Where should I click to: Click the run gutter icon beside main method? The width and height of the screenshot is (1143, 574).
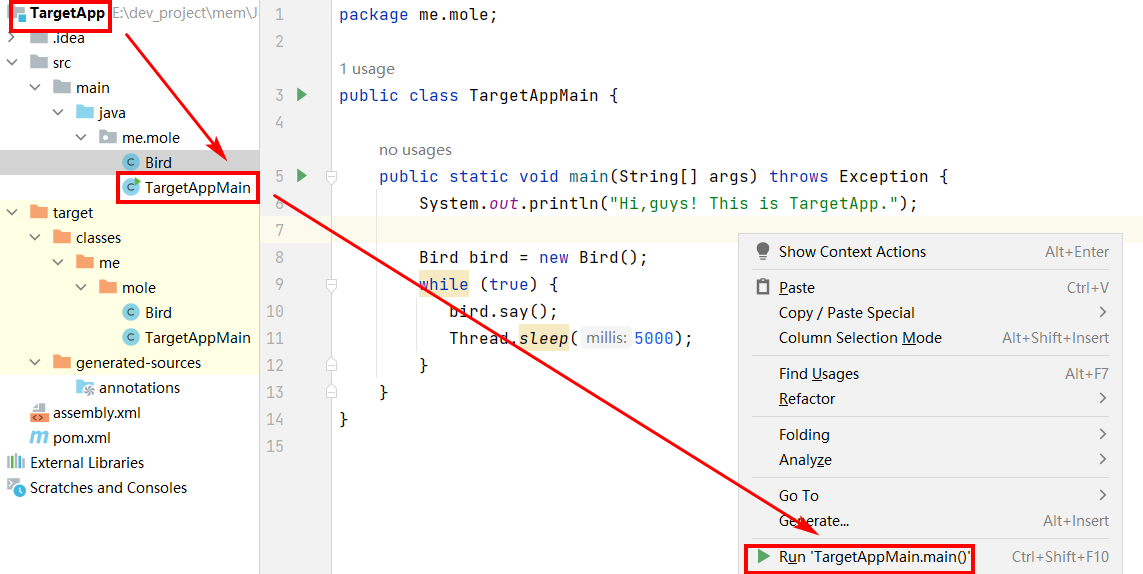tap(302, 176)
